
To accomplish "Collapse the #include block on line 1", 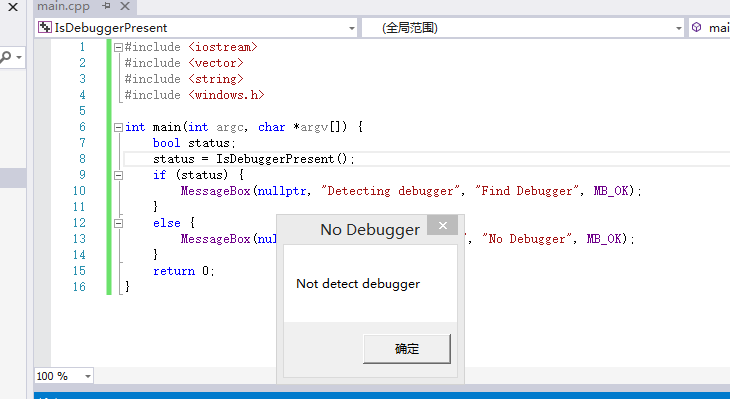I will (x=118, y=47).
